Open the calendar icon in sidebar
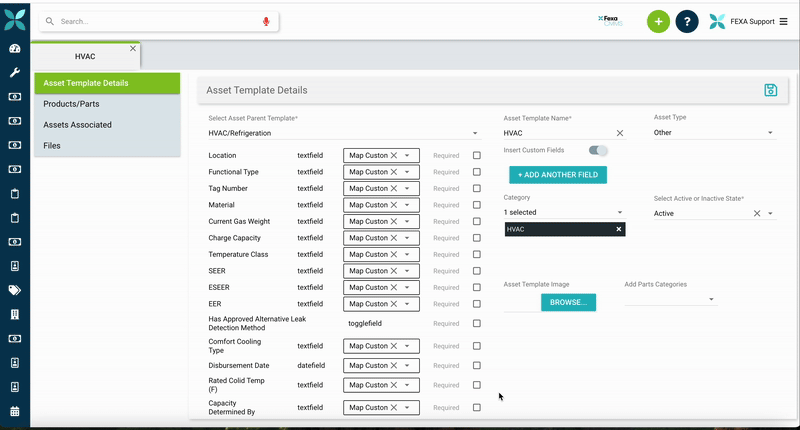The width and height of the screenshot is (800, 430). [15, 411]
